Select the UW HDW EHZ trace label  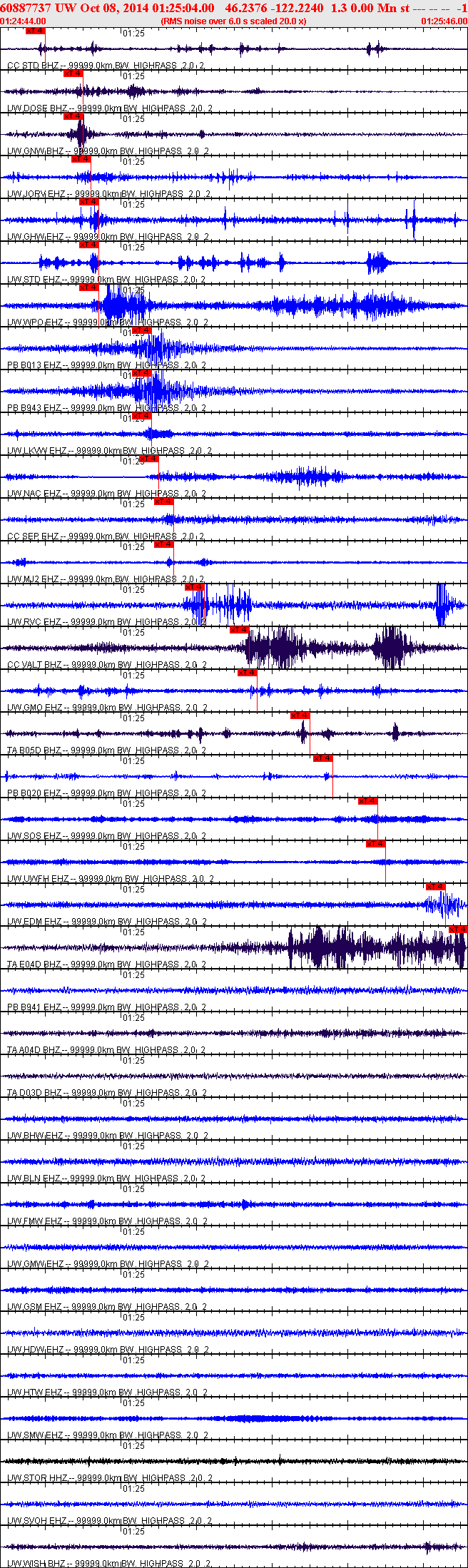coord(108,1350)
